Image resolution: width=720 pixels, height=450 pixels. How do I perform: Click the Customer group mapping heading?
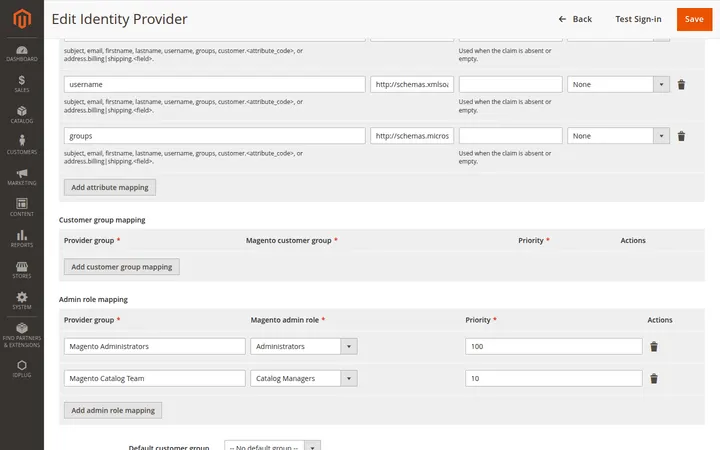pyautogui.click(x=102, y=220)
